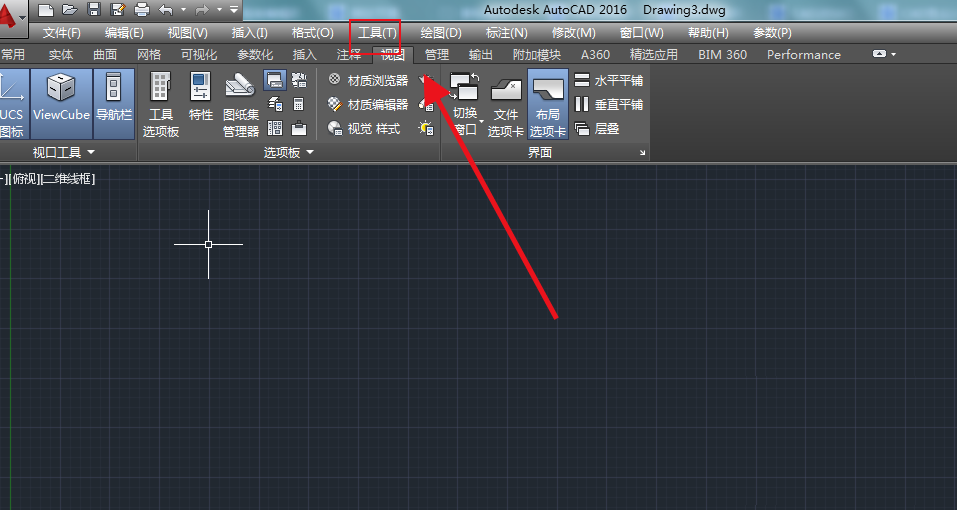Click the Save As icon with pencil
957x510 pixels.
click(x=118, y=10)
